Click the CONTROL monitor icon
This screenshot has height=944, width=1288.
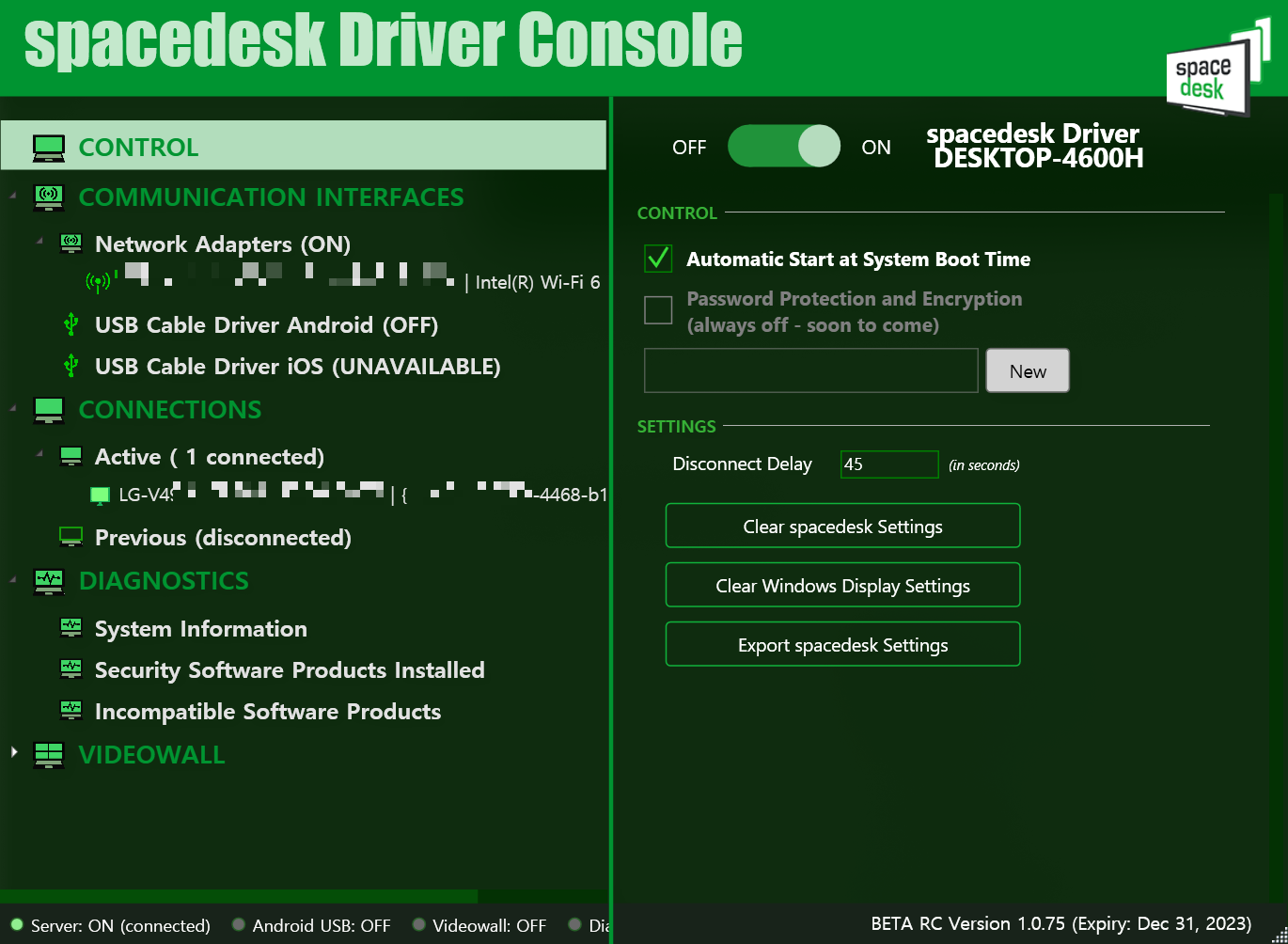[x=49, y=148]
